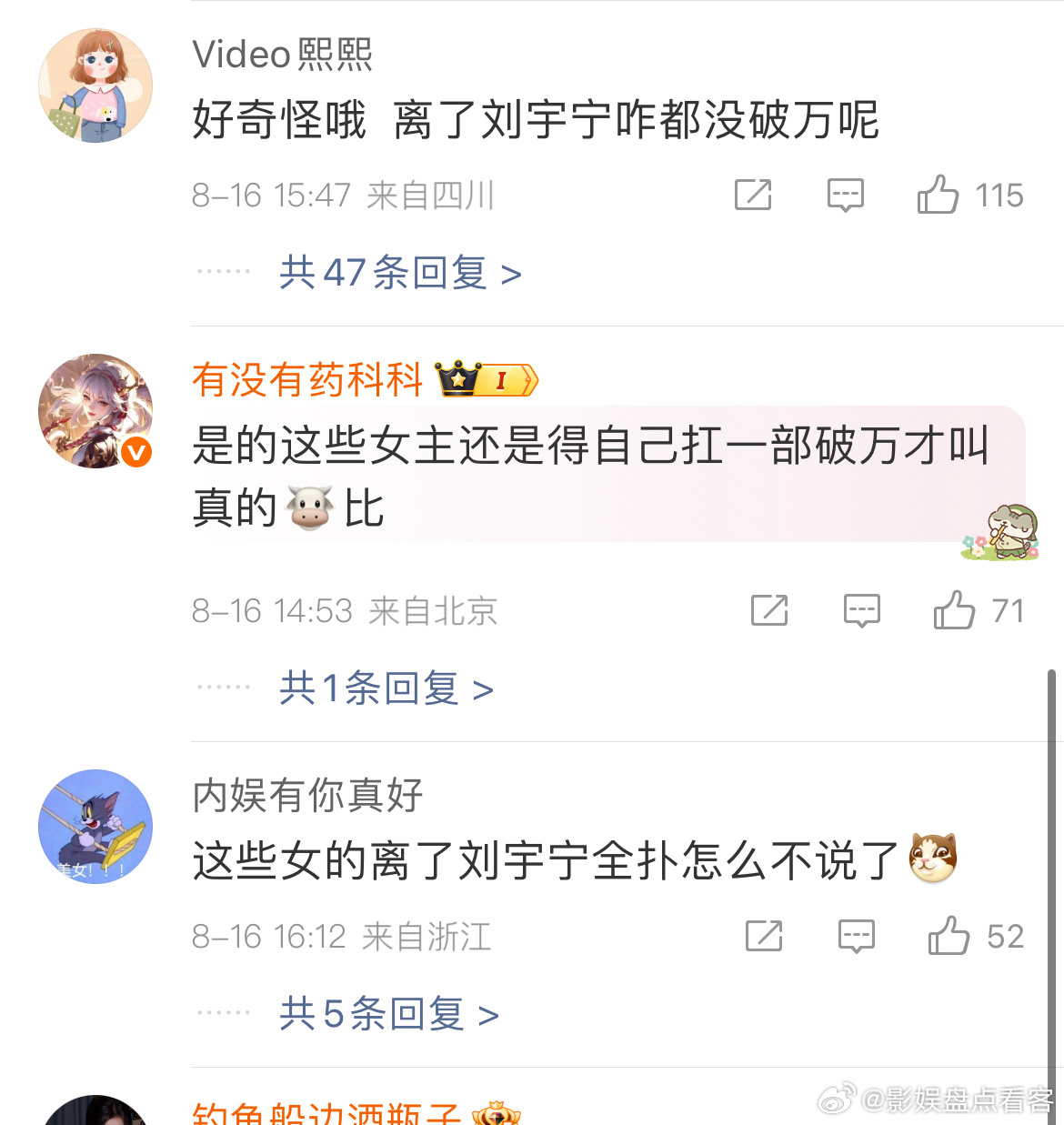Tap the repost icon on 内娱有你真好's comment

click(764, 936)
